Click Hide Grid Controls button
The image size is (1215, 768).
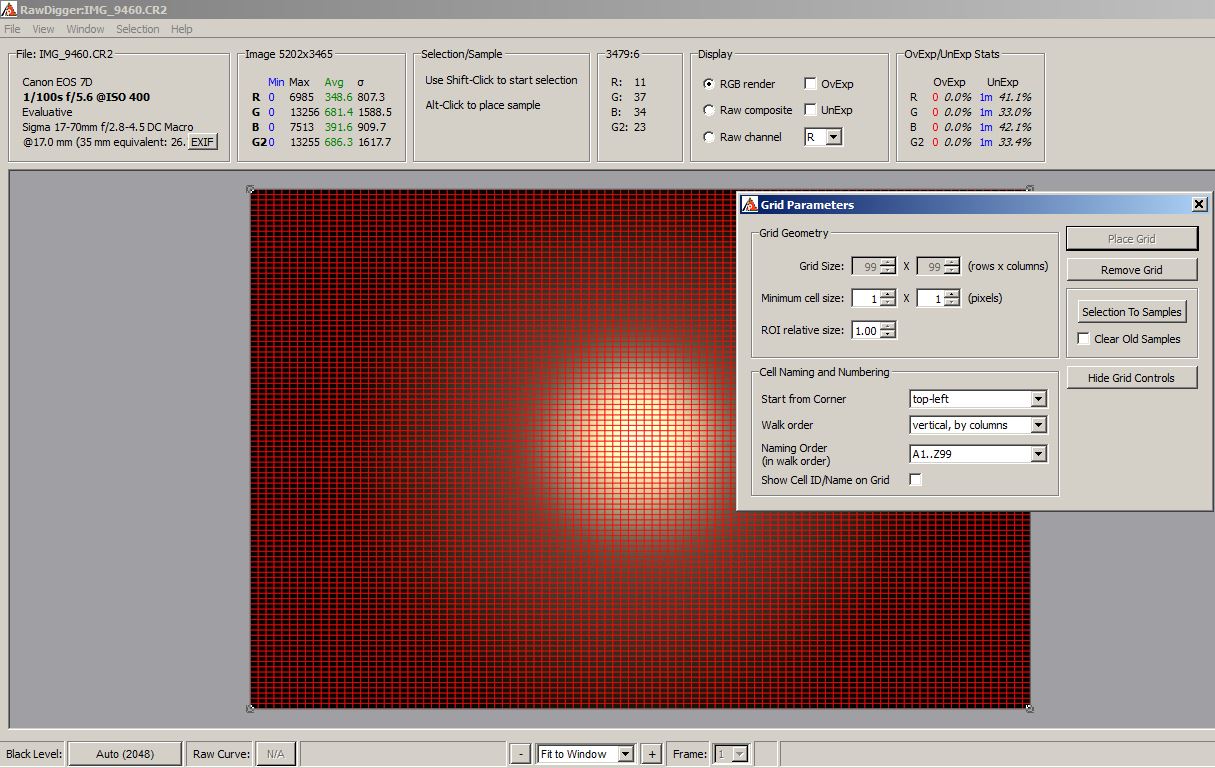[1132, 378]
